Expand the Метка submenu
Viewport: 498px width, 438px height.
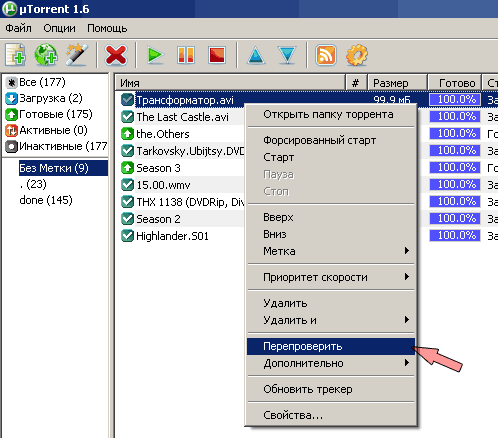(x=332, y=251)
